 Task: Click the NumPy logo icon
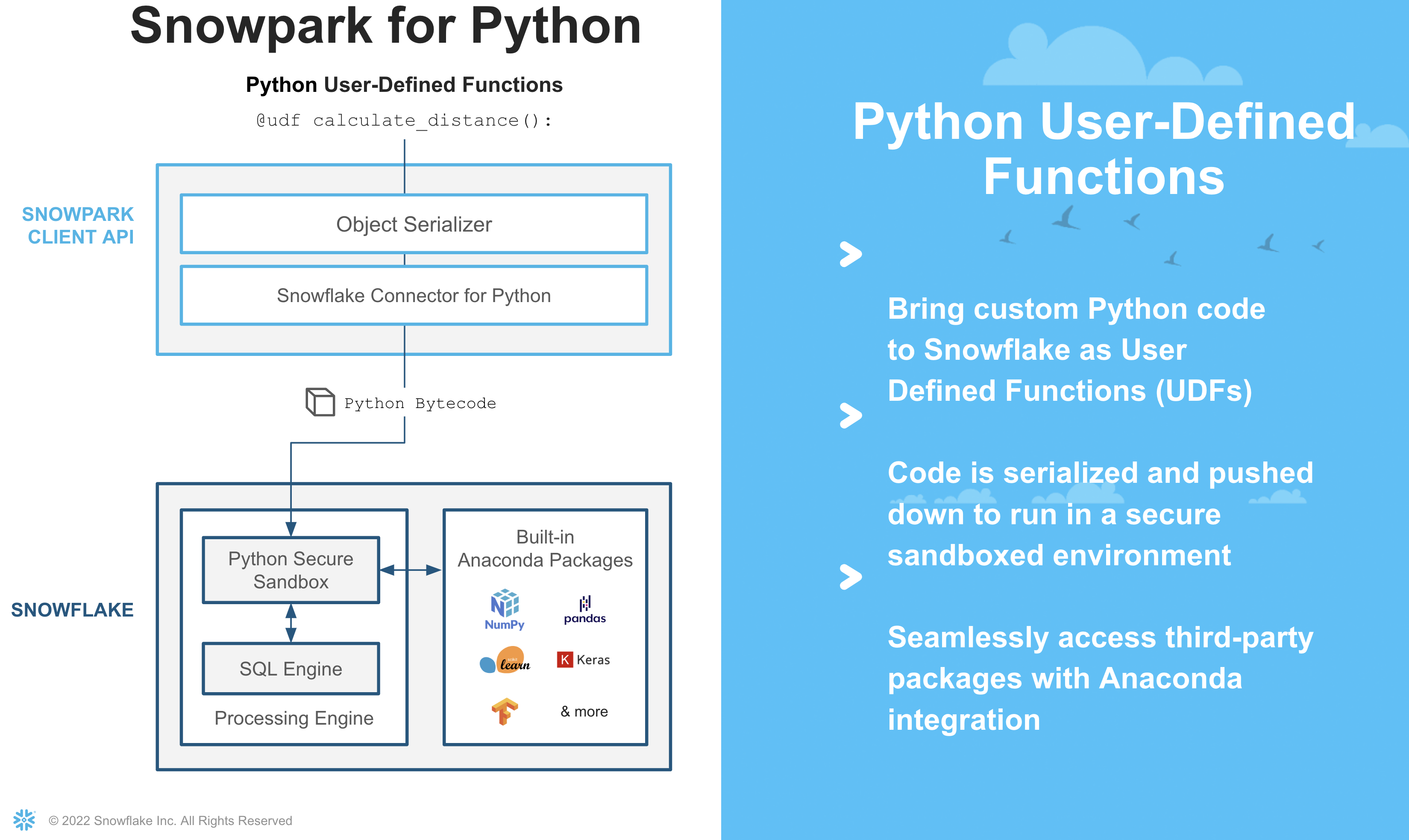pos(504,609)
